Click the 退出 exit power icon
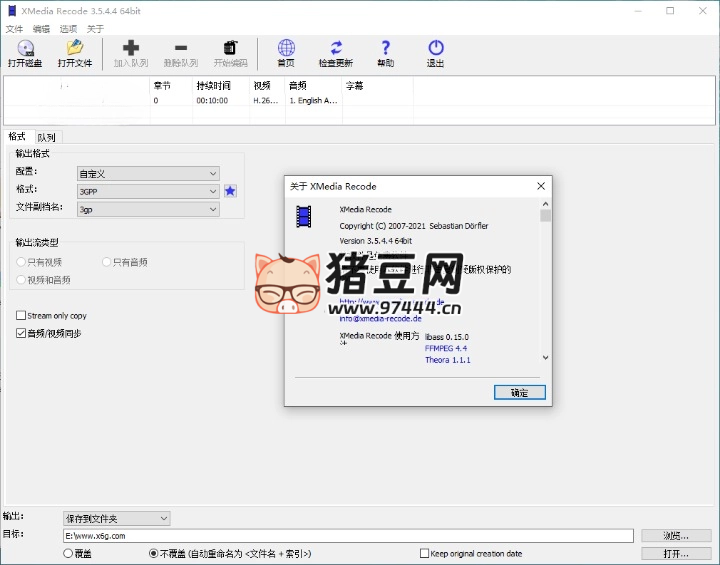This screenshot has height=565, width=720. pos(435,54)
